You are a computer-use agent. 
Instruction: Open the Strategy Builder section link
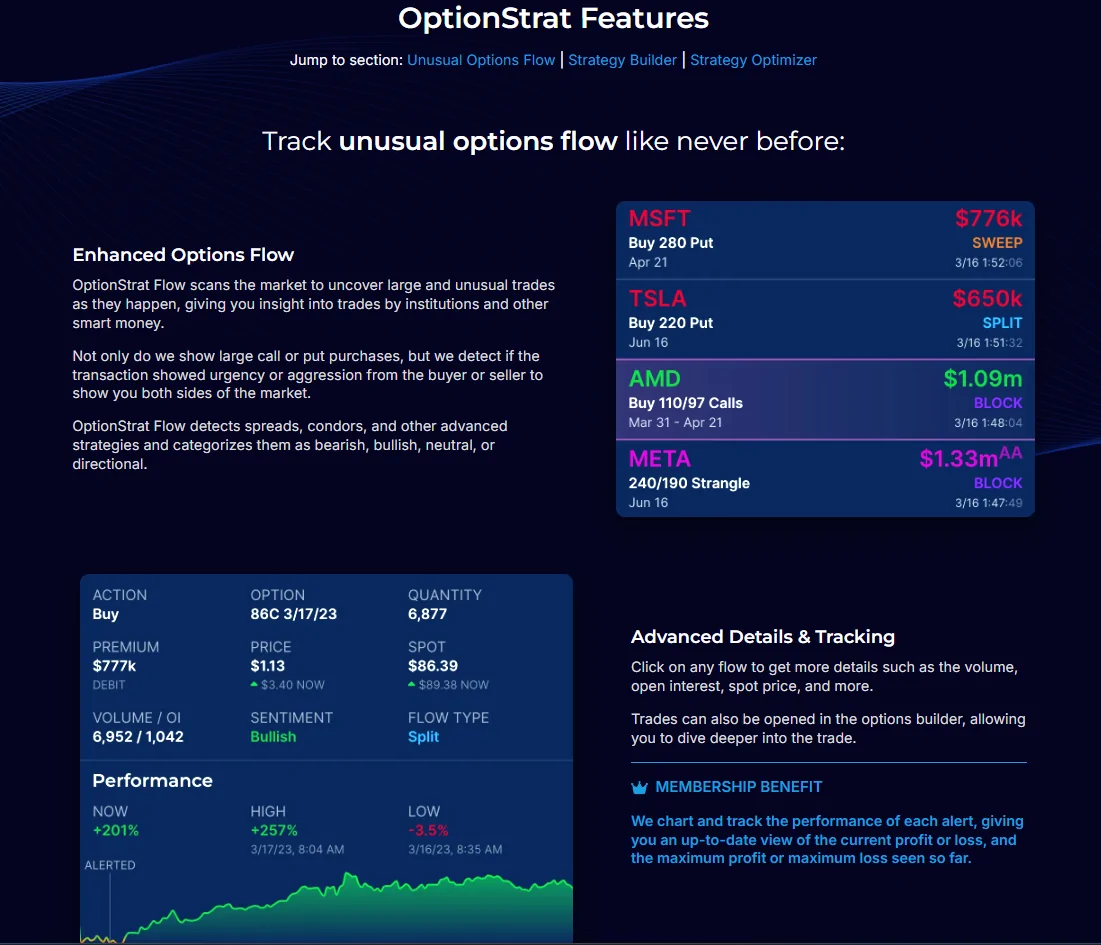point(622,60)
